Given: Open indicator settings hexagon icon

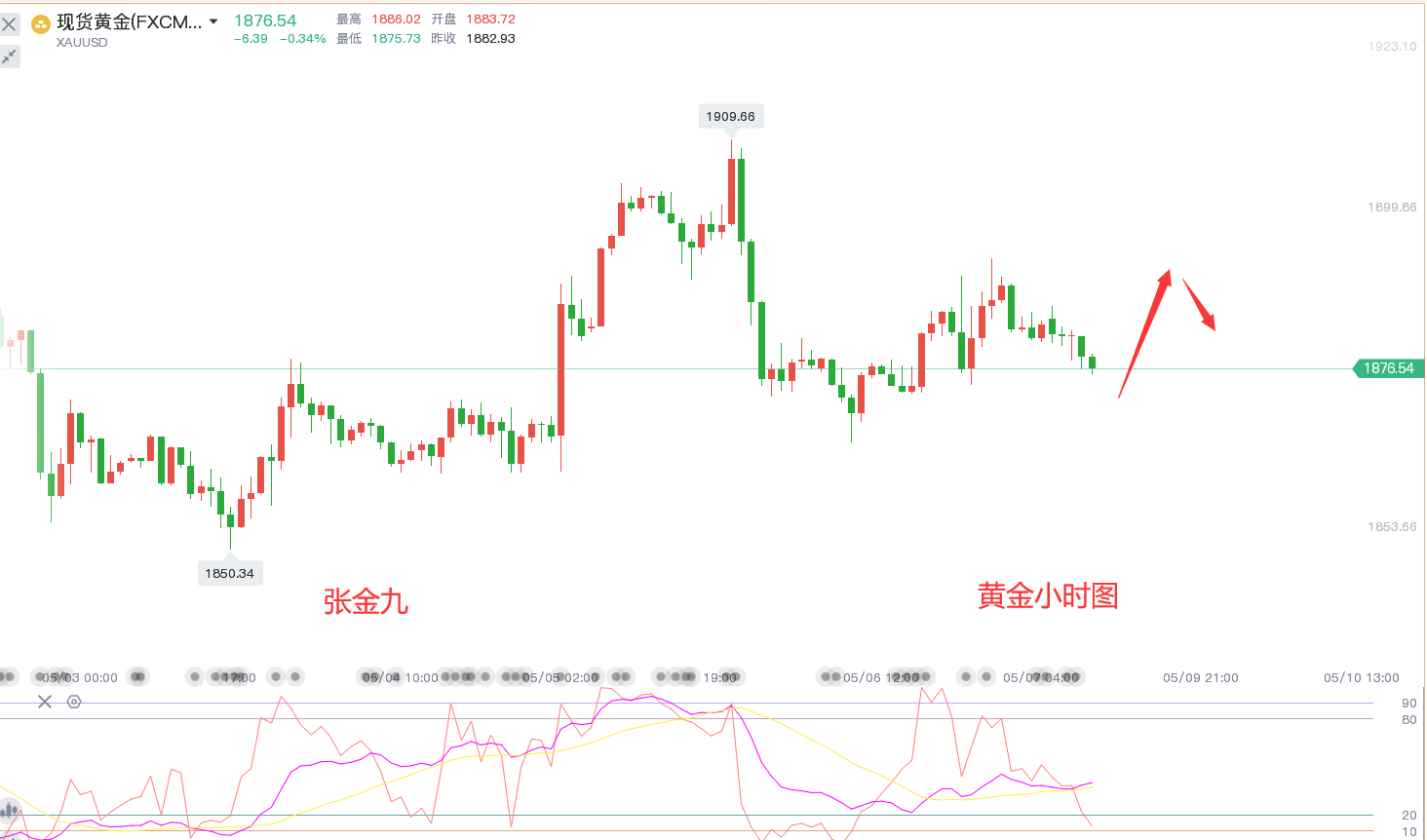Looking at the screenshot, I should tap(74, 702).
